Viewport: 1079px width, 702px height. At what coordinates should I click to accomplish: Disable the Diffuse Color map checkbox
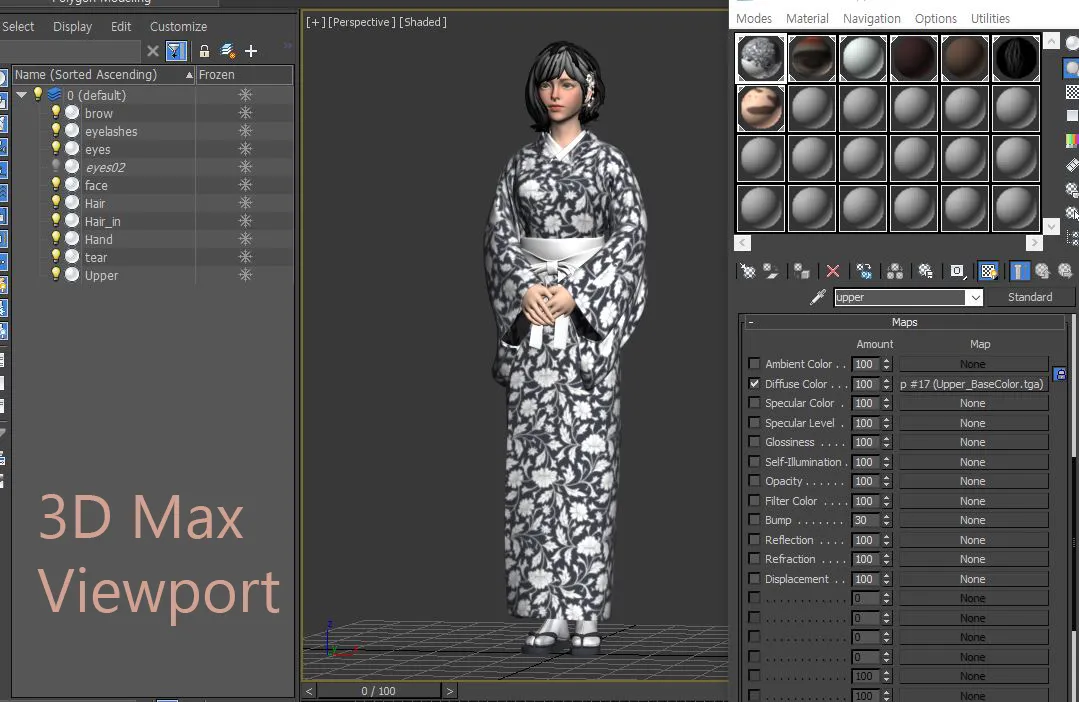pos(753,384)
